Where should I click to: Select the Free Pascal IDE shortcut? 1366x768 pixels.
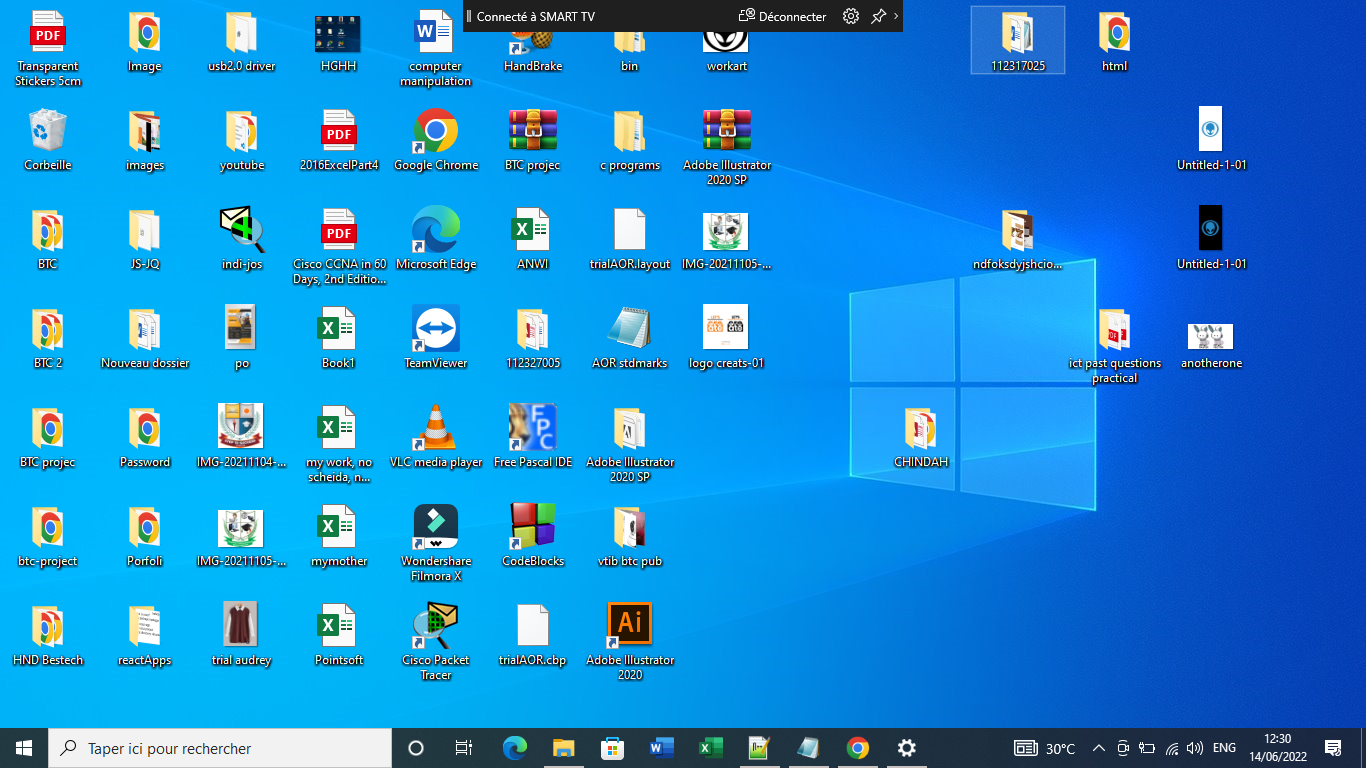pos(532,429)
